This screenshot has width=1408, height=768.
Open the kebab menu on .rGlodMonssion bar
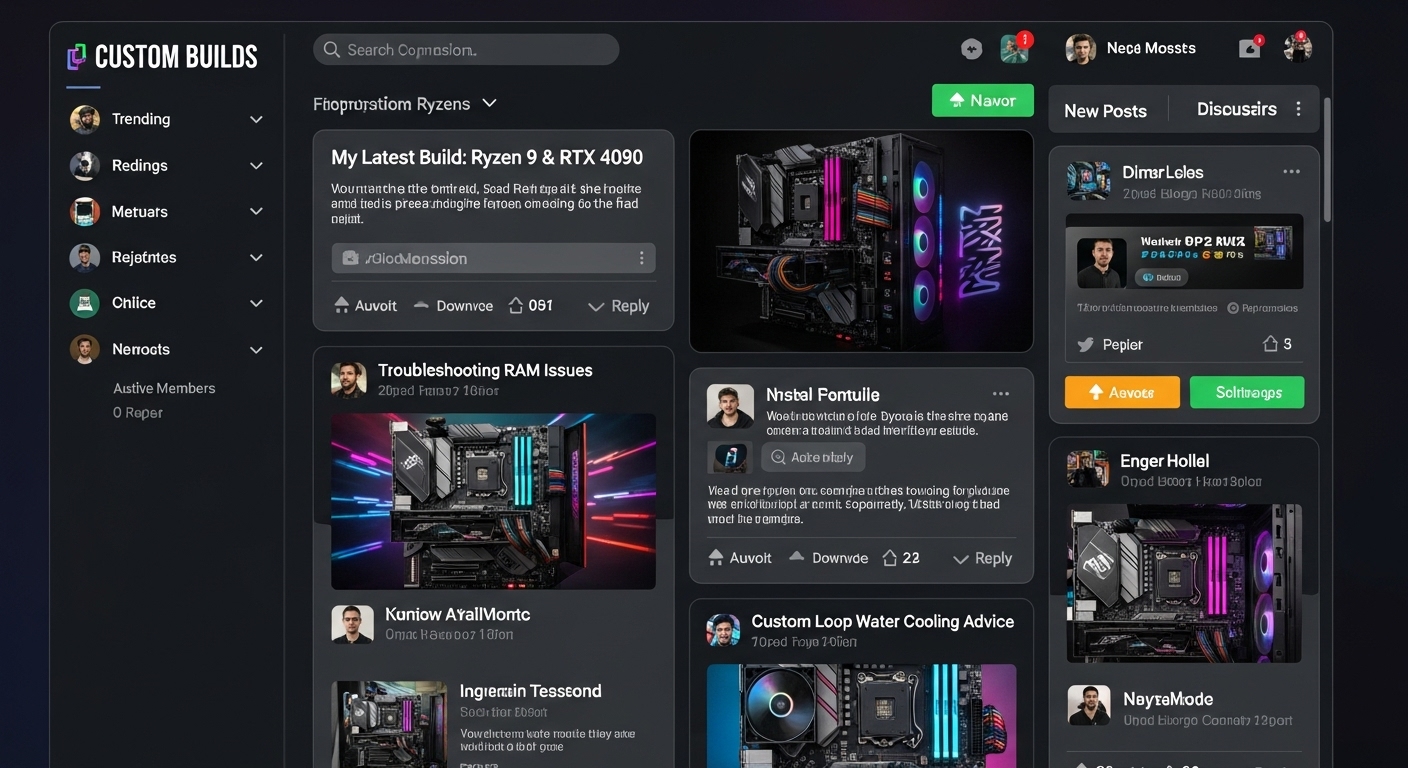tap(642, 258)
